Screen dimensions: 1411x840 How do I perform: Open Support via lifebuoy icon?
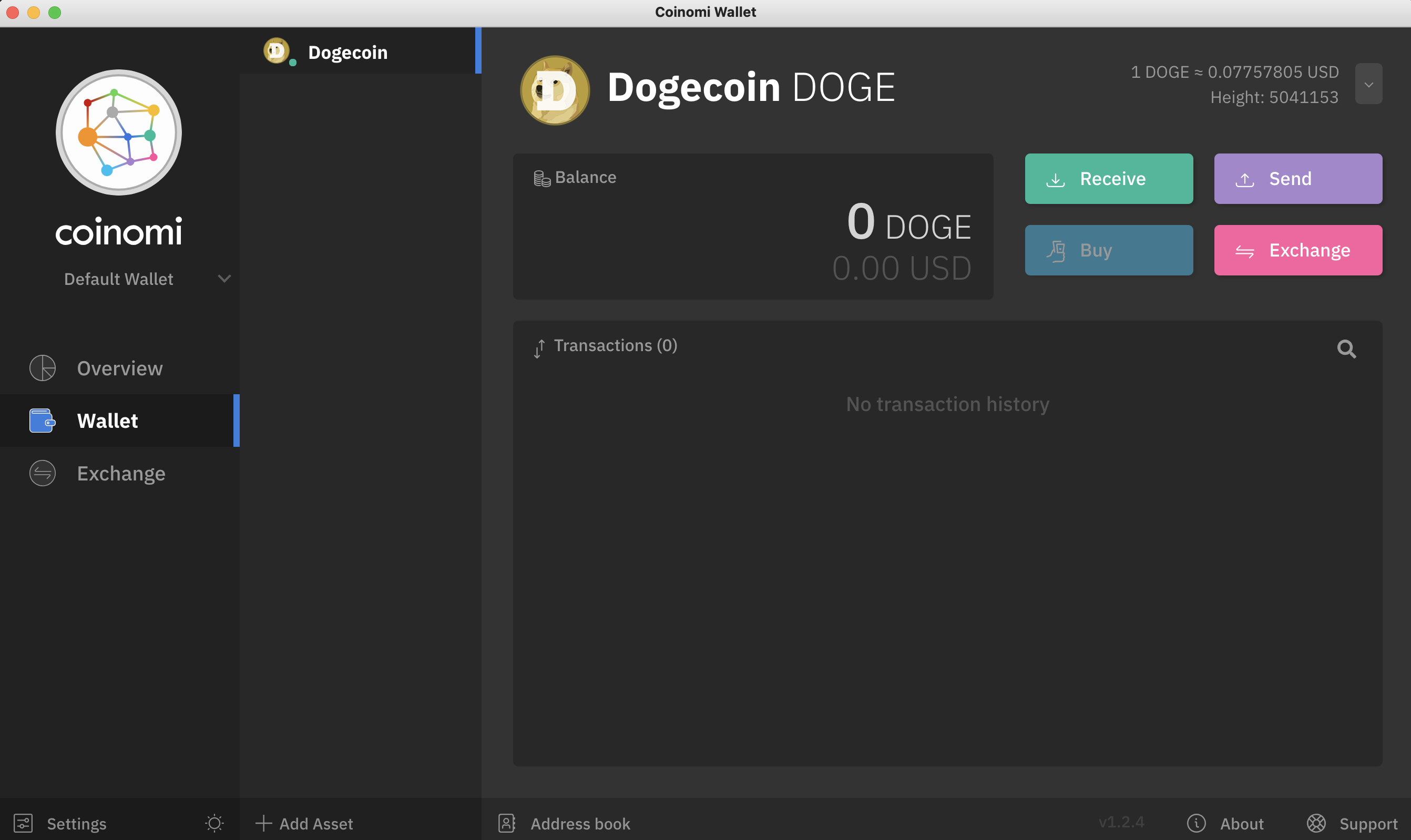click(1316, 823)
